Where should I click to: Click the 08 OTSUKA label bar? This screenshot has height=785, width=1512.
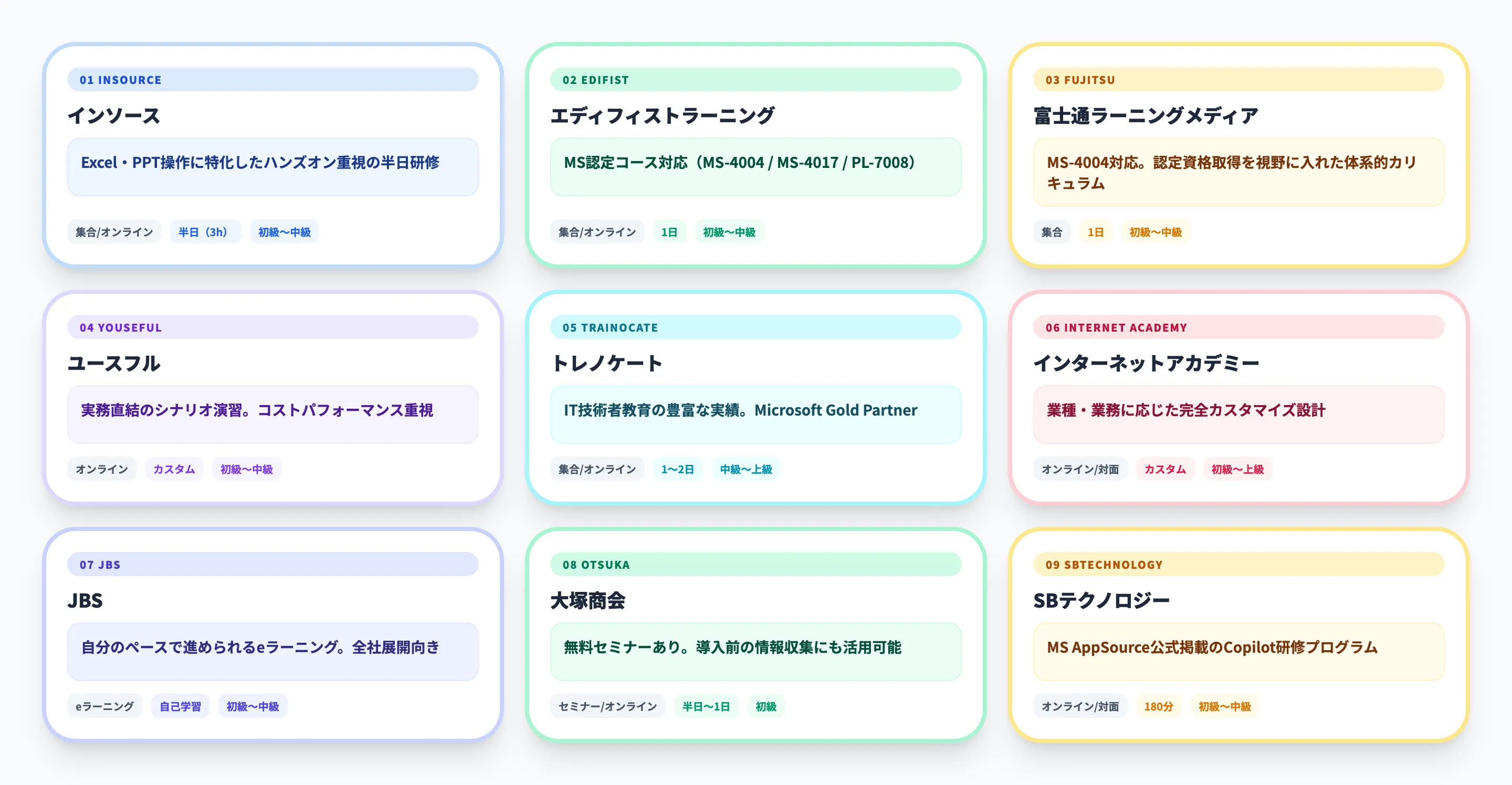pyautogui.click(x=756, y=565)
